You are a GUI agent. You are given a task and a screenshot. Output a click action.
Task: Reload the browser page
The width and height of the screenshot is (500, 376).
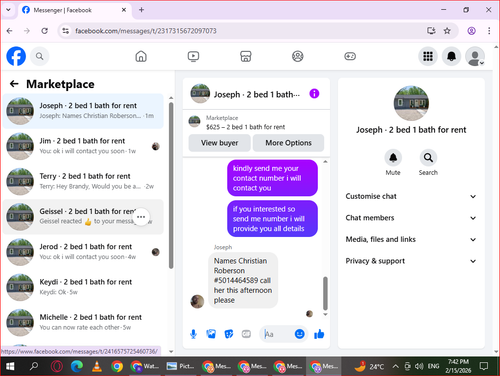point(44,31)
